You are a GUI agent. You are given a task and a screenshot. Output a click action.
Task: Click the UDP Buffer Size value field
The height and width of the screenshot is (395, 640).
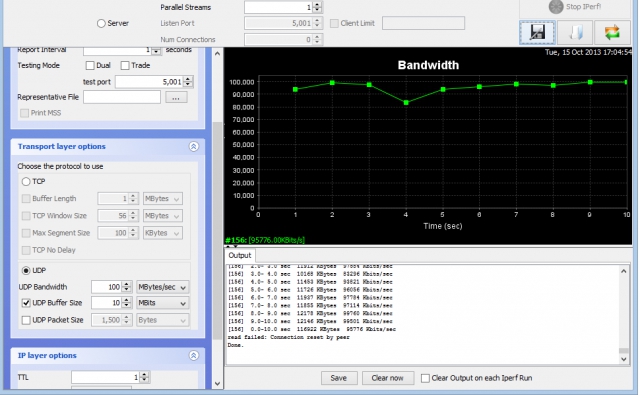click(107, 303)
